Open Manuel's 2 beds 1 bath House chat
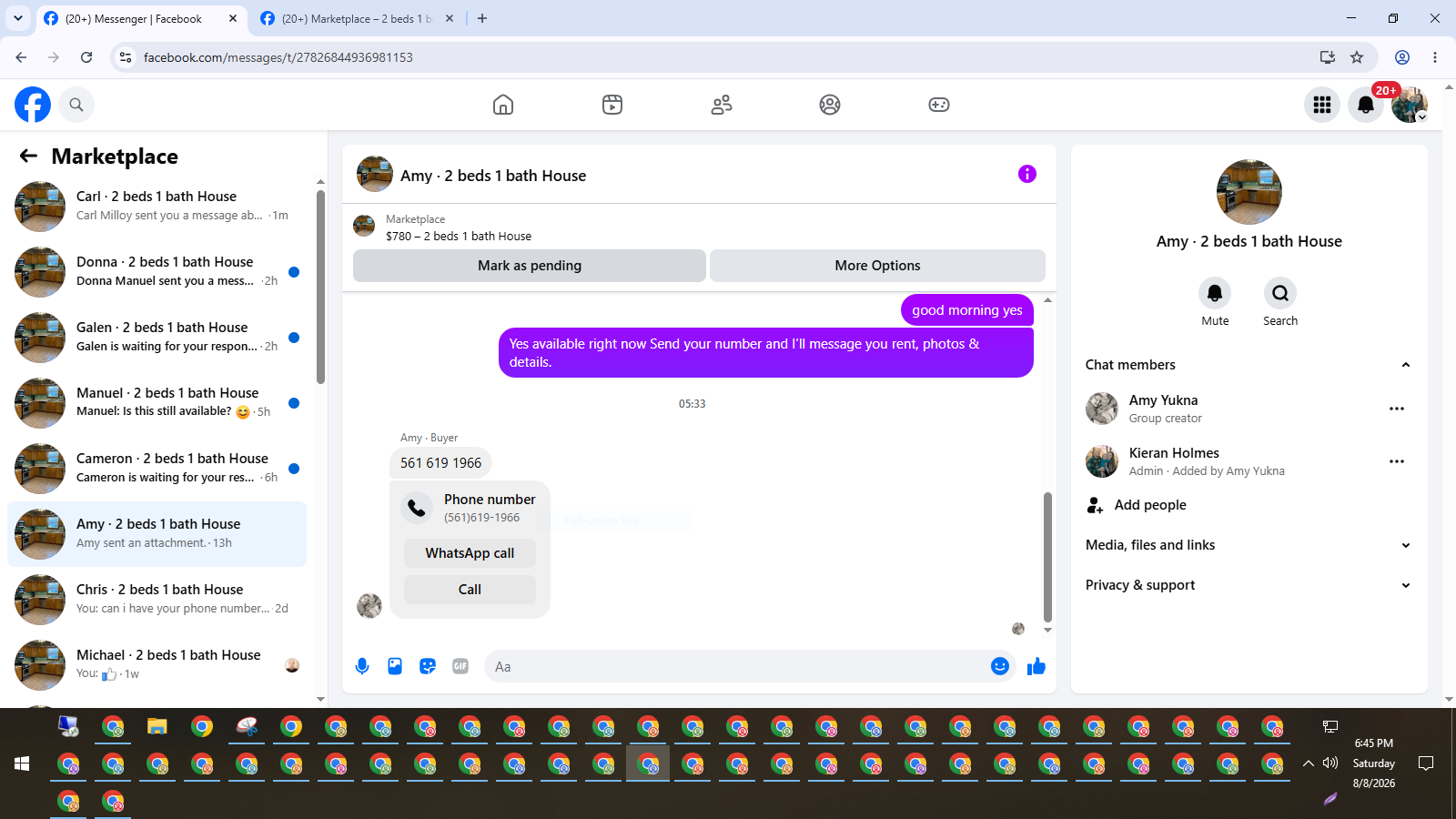The image size is (1456, 819). click(x=157, y=403)
